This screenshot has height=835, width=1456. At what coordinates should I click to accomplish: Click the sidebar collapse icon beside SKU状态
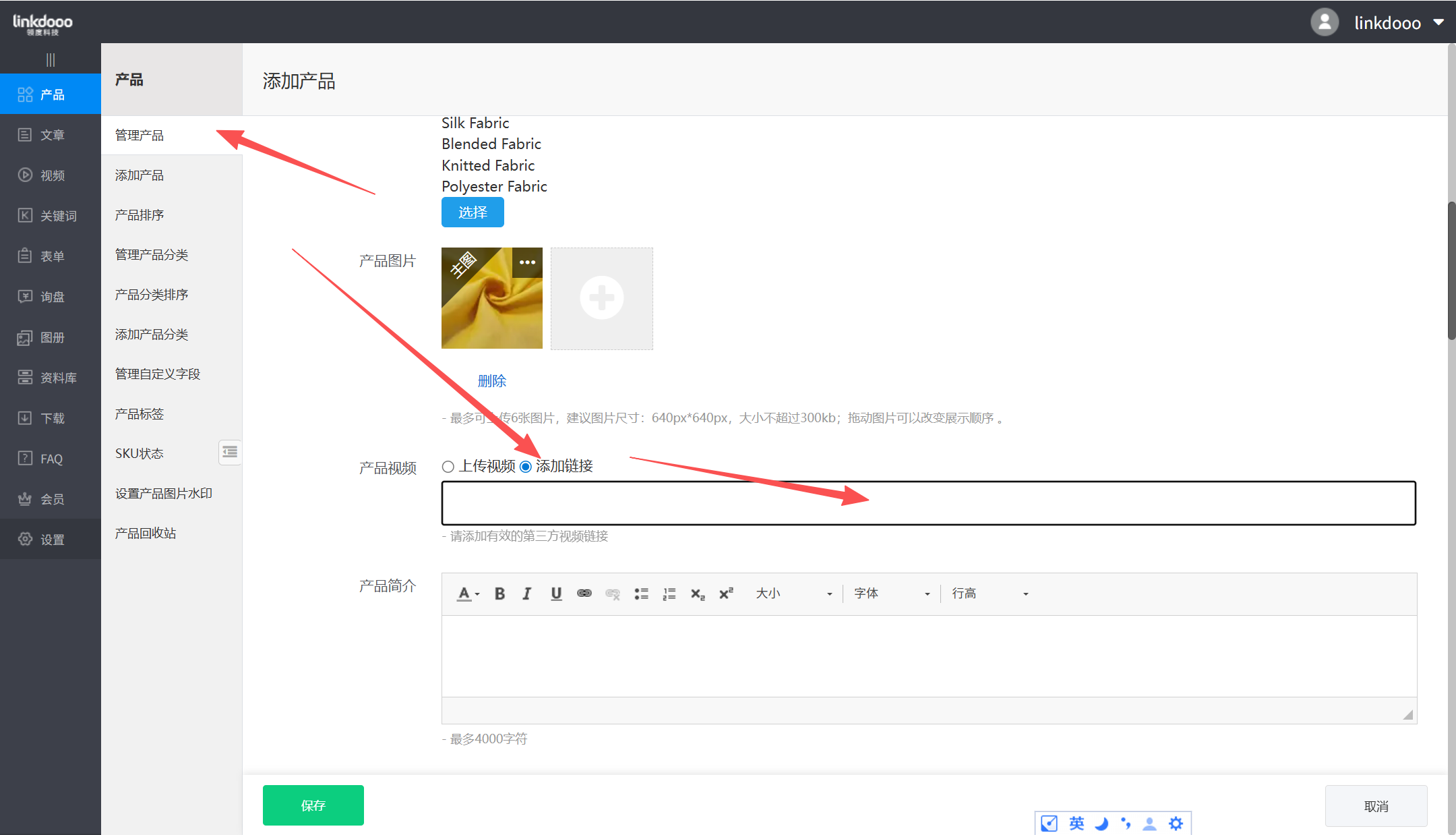coord(230,452)
